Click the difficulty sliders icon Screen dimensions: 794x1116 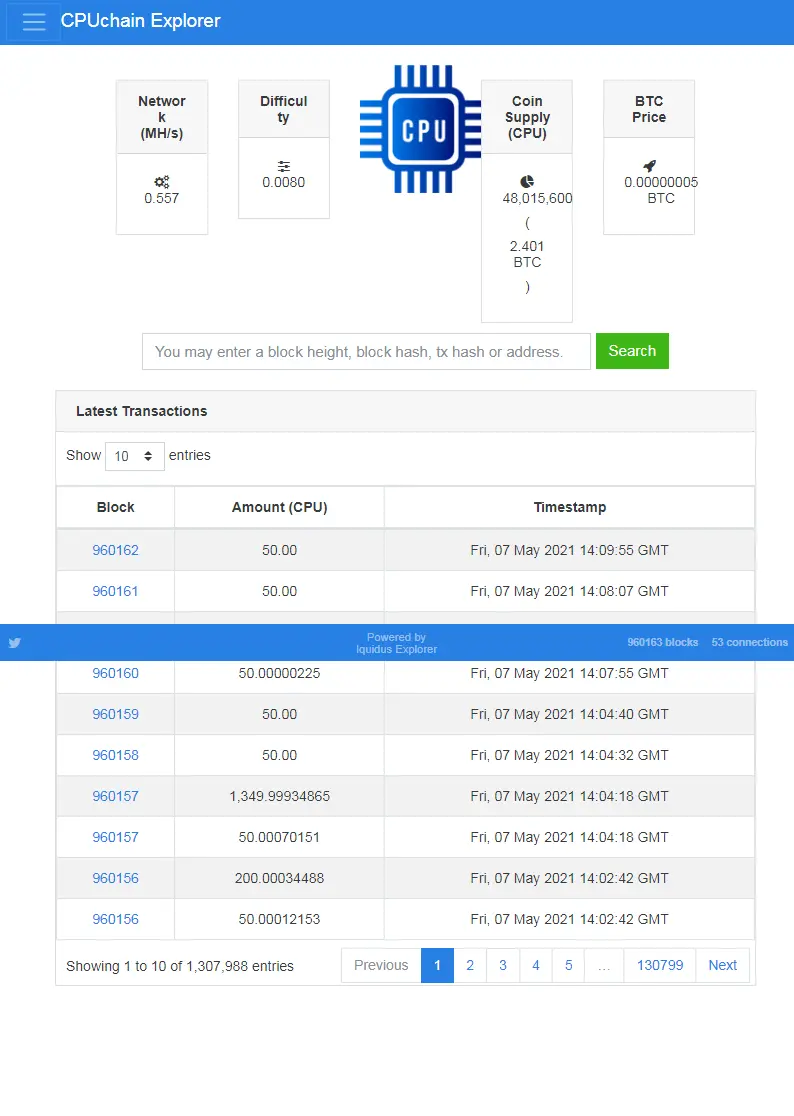(x=284, y=167)
